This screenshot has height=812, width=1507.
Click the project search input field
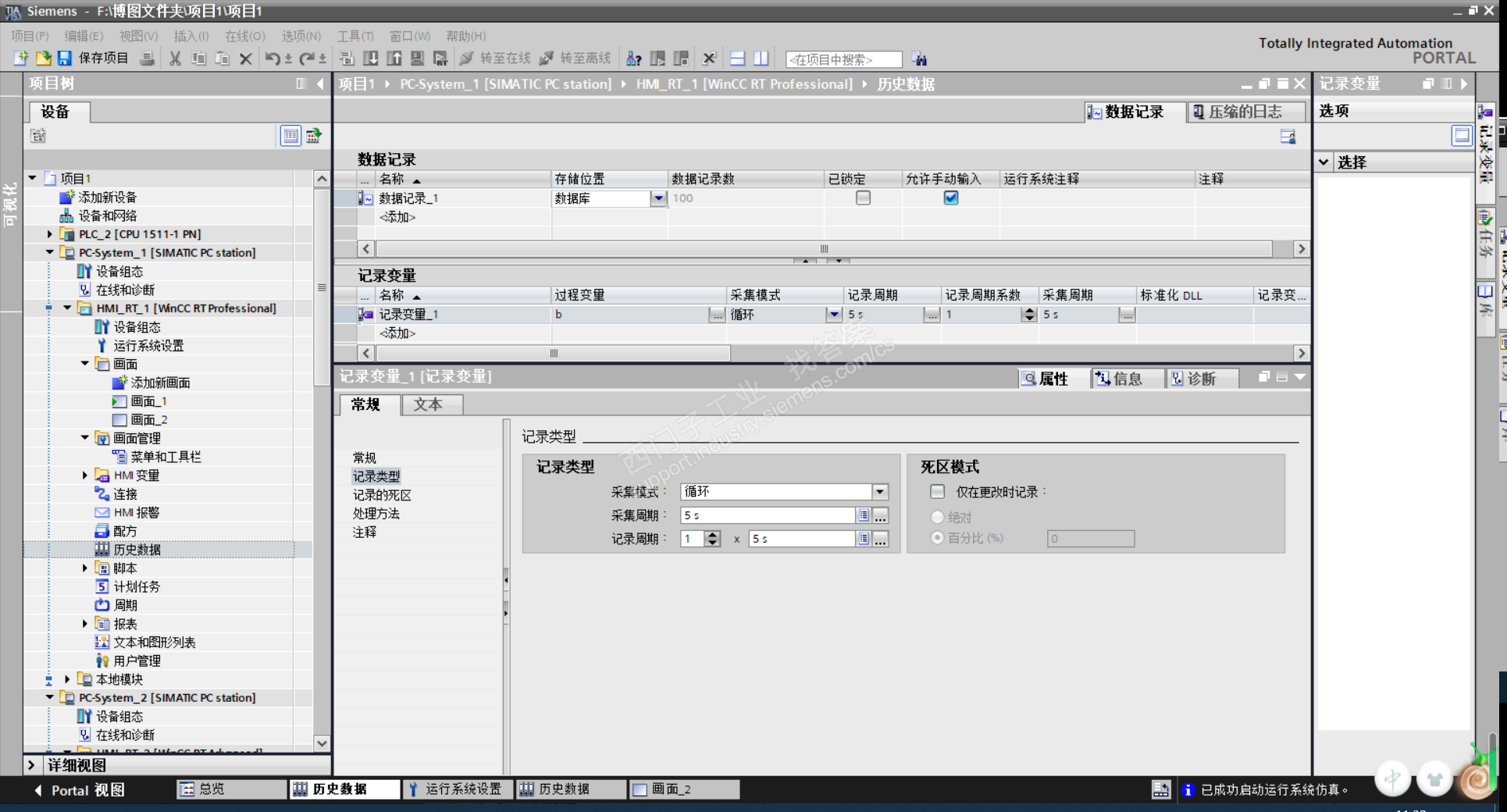843,59
